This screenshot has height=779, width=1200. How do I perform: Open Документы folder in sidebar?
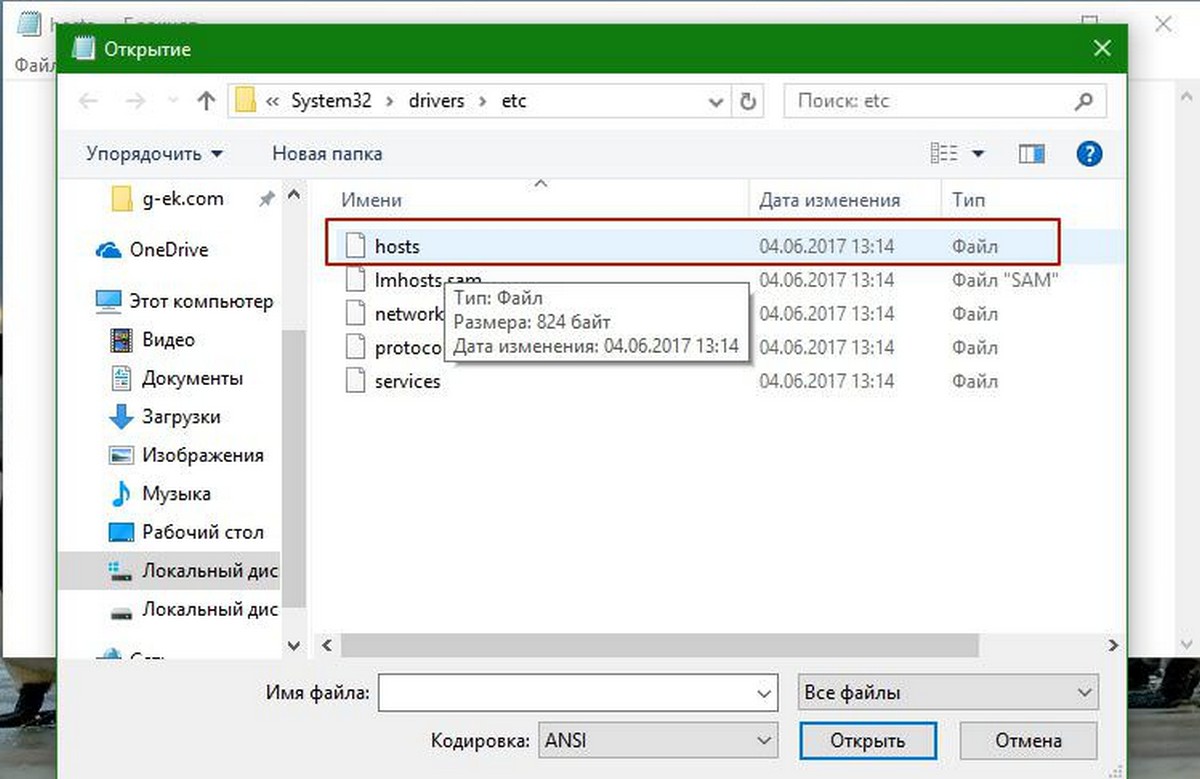192,379
